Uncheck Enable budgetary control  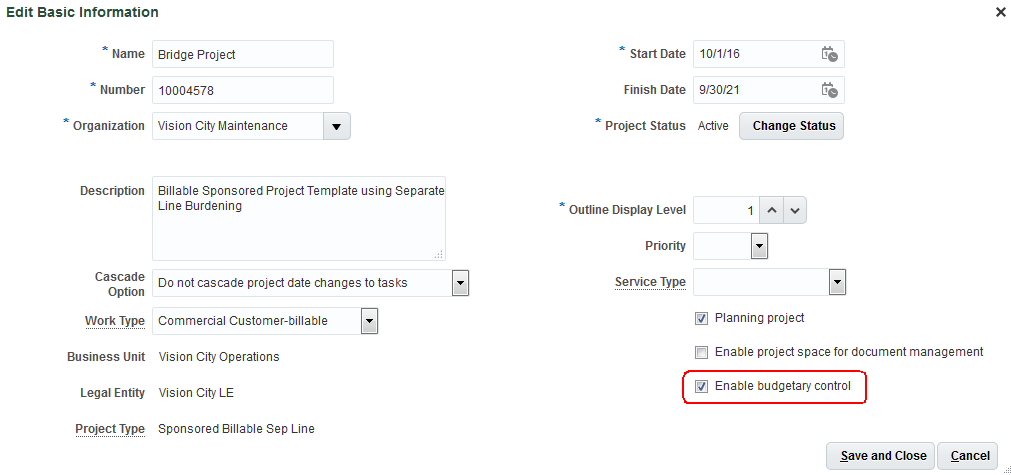tap(702, 387)
